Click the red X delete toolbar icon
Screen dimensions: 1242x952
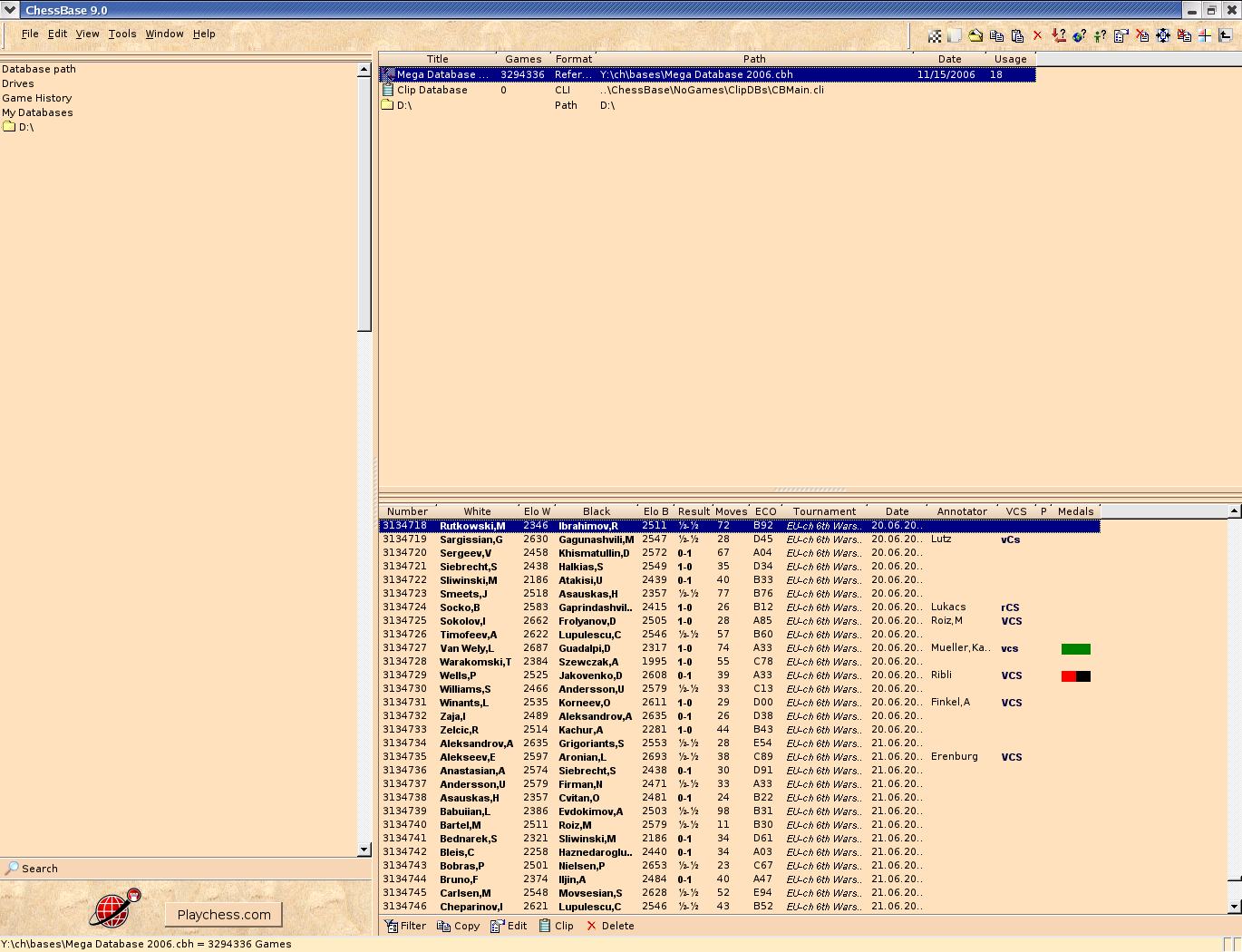click(1038, 35)
